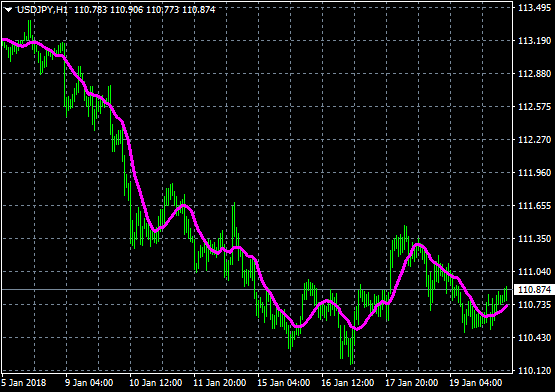Click the chart menu triangle beside USDJPY
Screen dimensions: 555x392
(8, 10)
